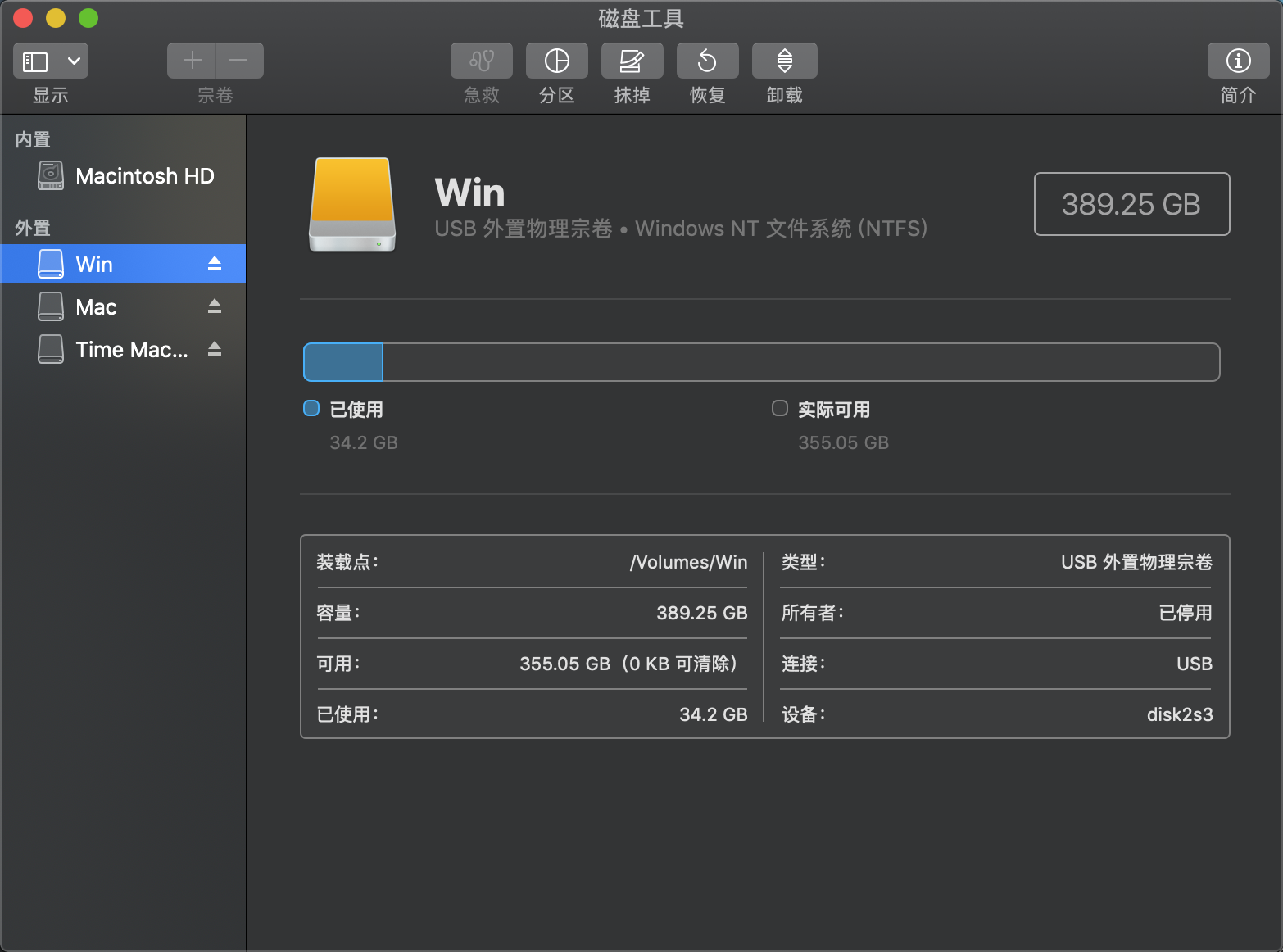Viewport: 1283px width, 952px height.
Task: Select the Time Mac... volume in sidebar
Action: [123, 349]
